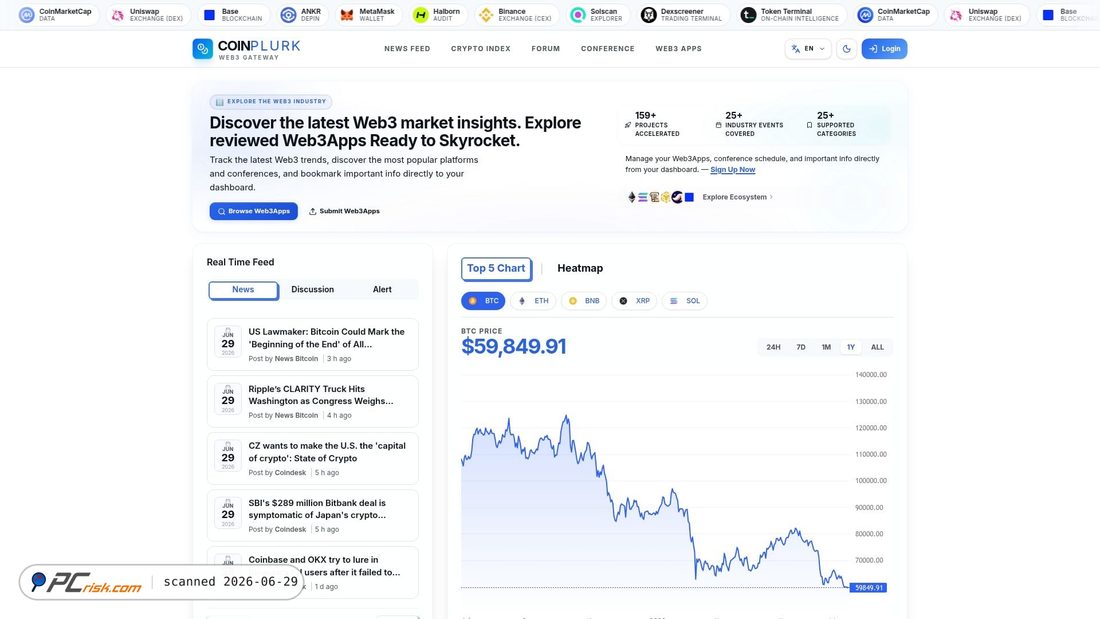Select the Solscan explorer icon
This screenshot has height=619, width=1100.
click(577, 15)
